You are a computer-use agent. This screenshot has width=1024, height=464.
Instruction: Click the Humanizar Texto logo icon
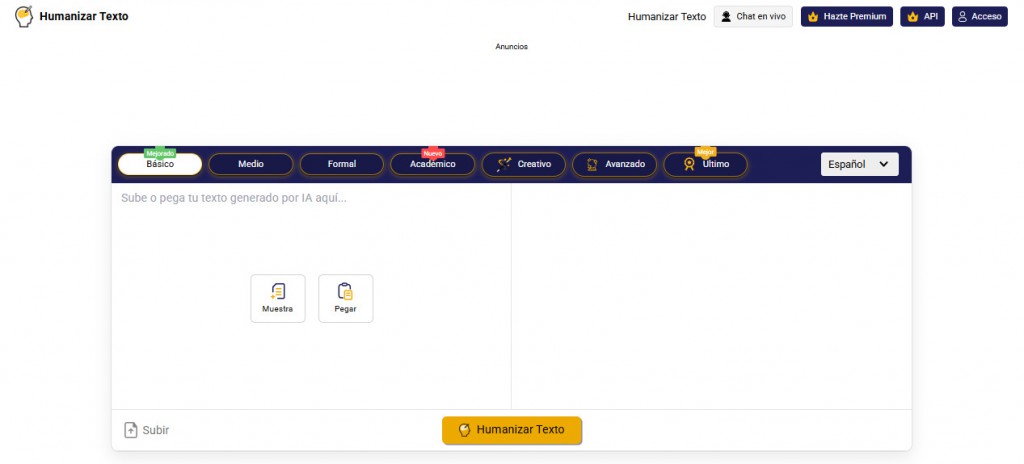[x=24, y=16]
